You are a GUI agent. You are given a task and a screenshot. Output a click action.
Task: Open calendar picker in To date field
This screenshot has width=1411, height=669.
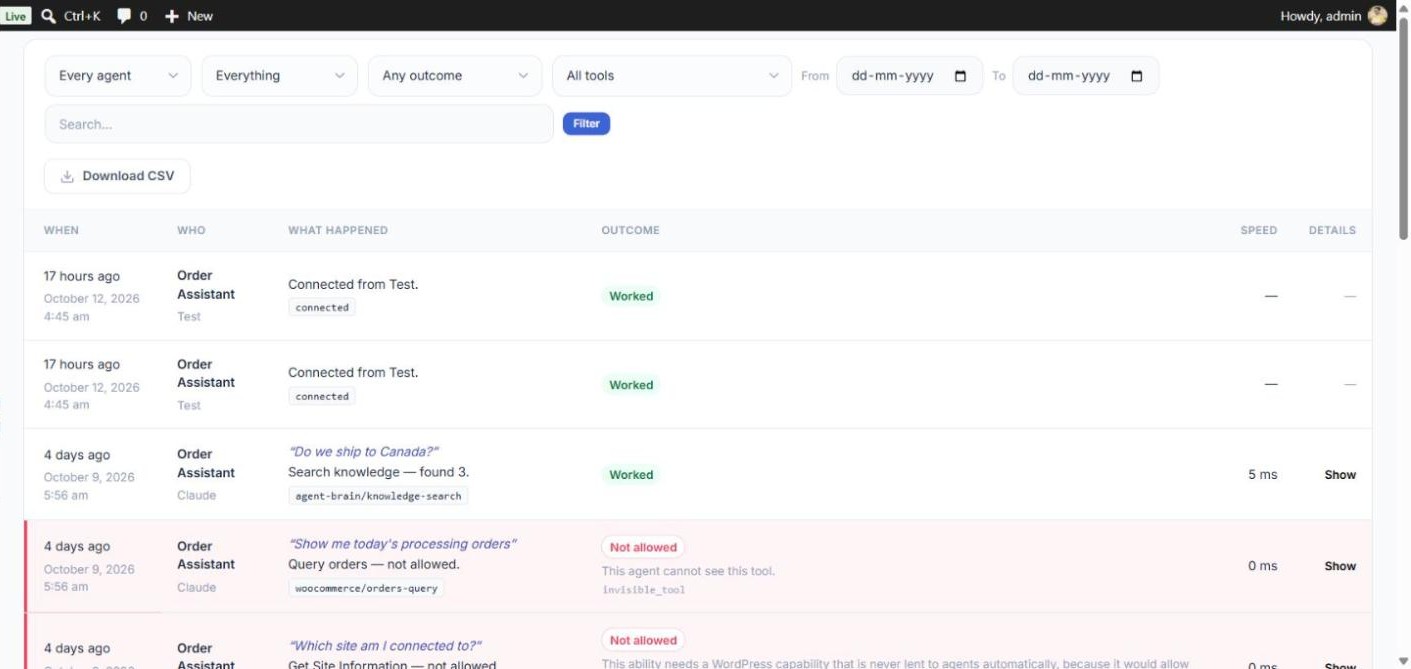click(x=1137, y=76)
